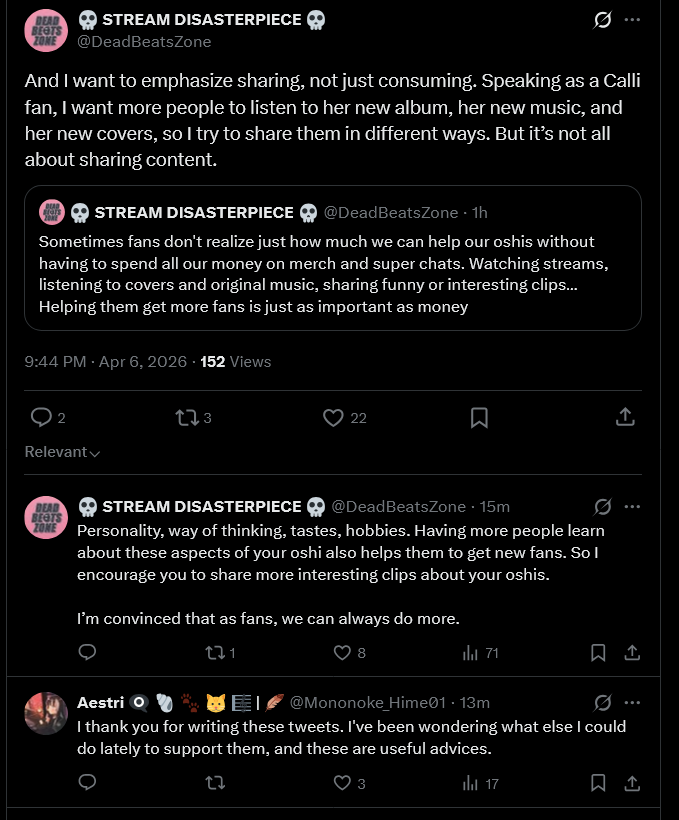
Task: Open the three-dot menu on the main tweet
Action: (632, 20)
